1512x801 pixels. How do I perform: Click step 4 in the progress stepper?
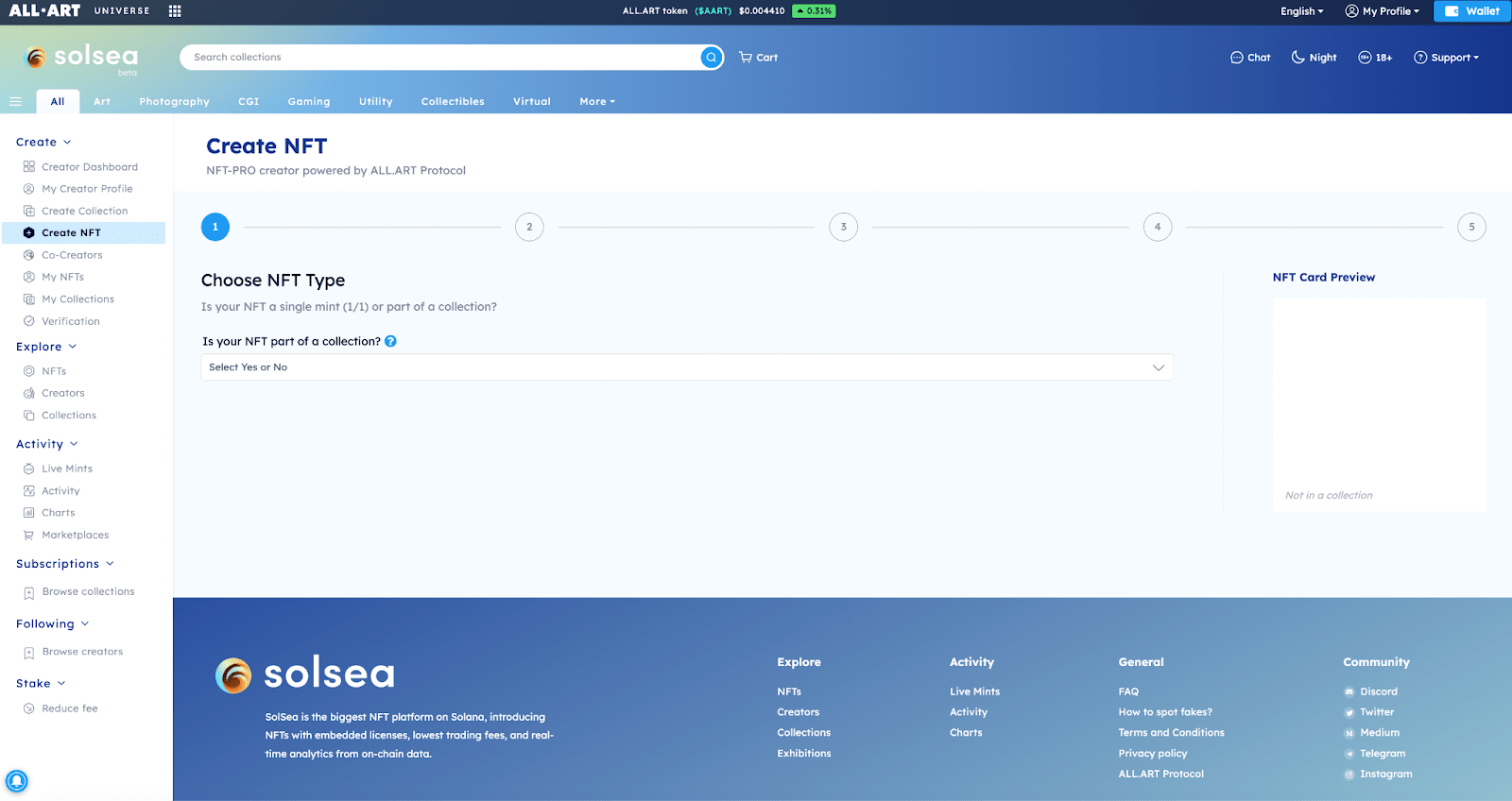pos(1158,227)
